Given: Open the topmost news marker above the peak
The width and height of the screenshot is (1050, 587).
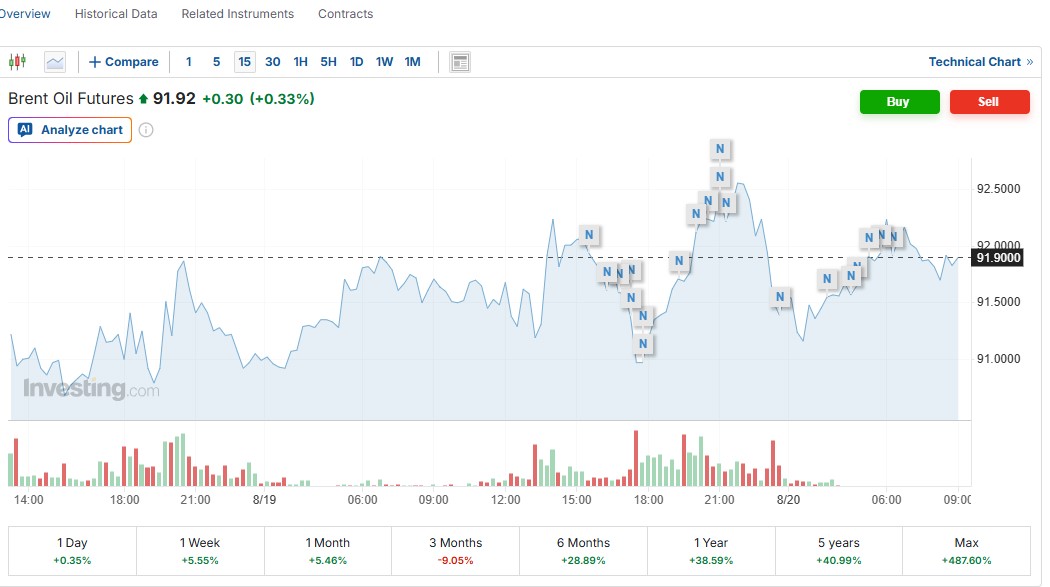Looking at the screenshot, I should (720, 149).
